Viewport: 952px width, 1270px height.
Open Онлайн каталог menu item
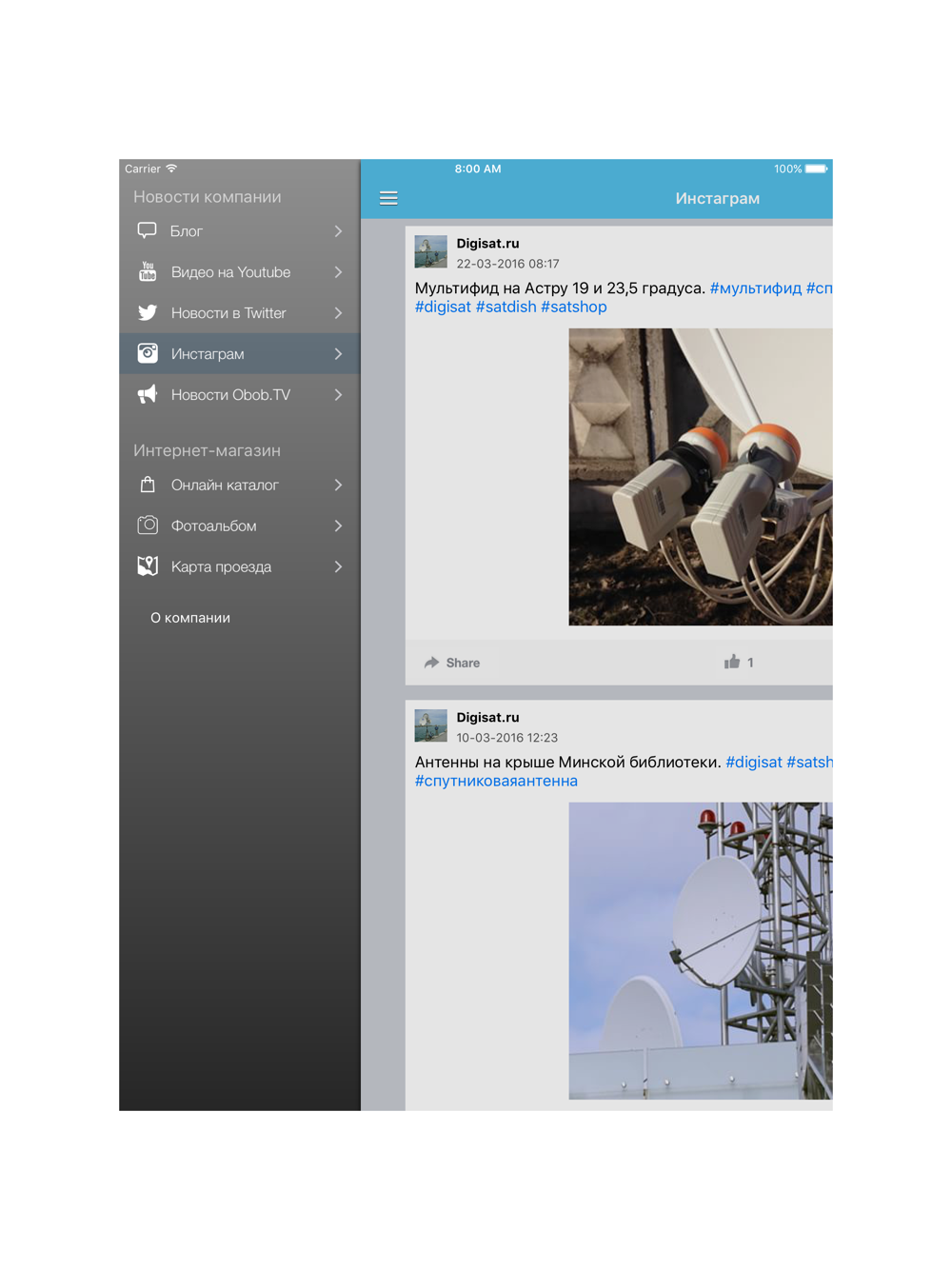click(240, 486)
